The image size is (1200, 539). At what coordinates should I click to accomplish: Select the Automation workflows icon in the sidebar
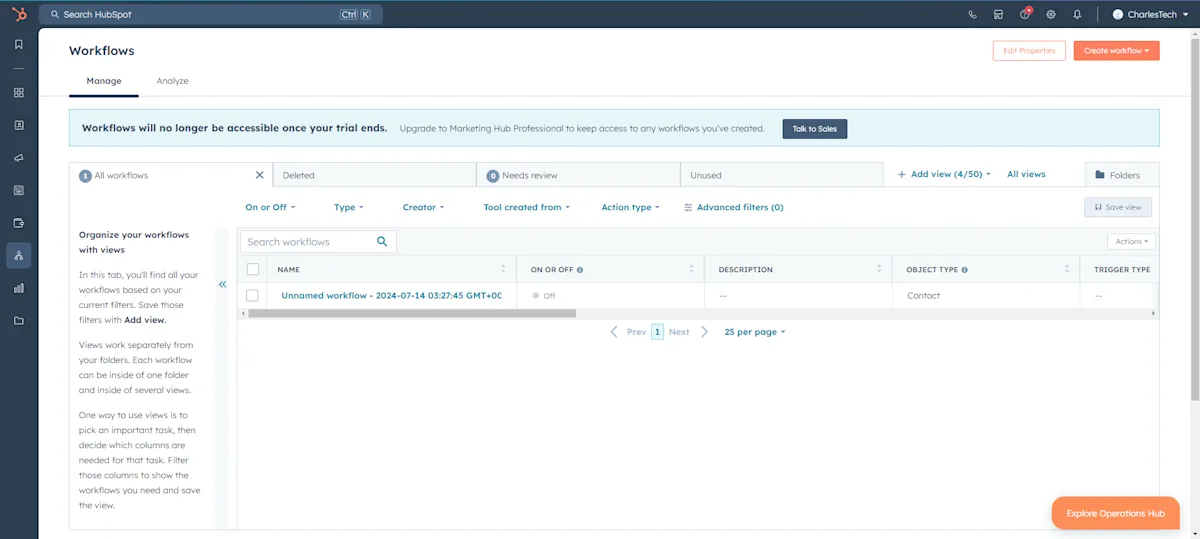(18, 255)
